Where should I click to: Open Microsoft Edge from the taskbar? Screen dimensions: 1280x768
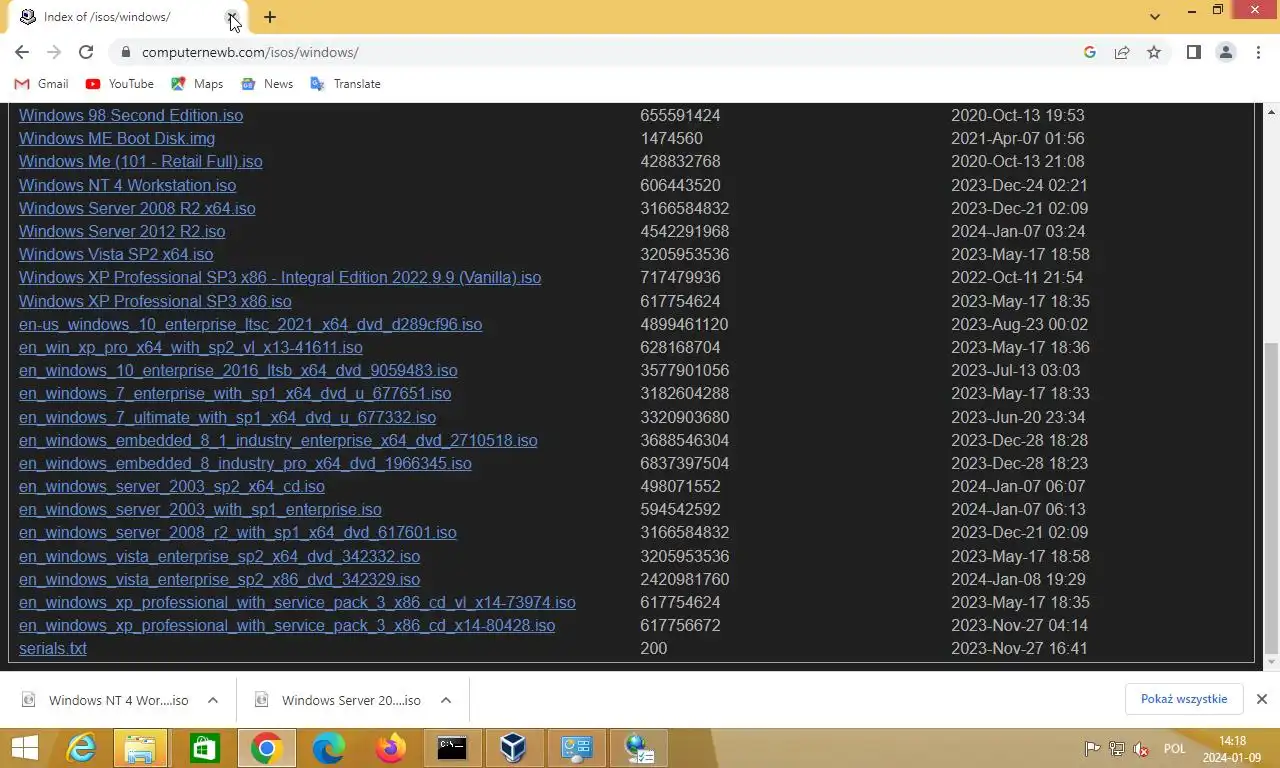tap(328, 748)
